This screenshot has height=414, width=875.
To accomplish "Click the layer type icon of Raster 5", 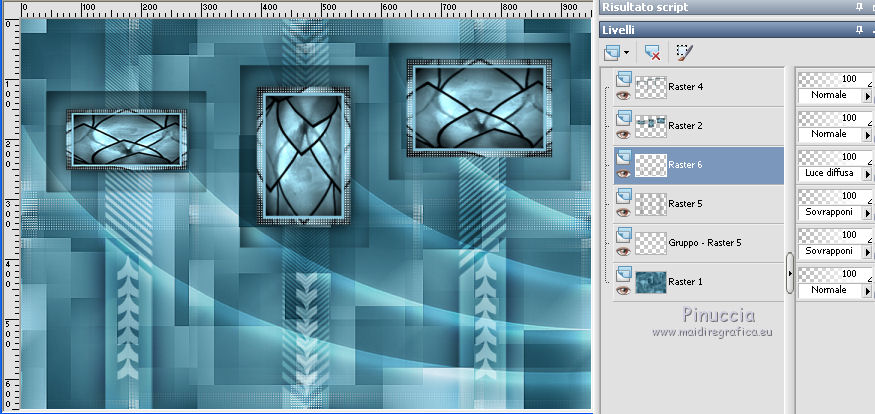I will point(624,196).
